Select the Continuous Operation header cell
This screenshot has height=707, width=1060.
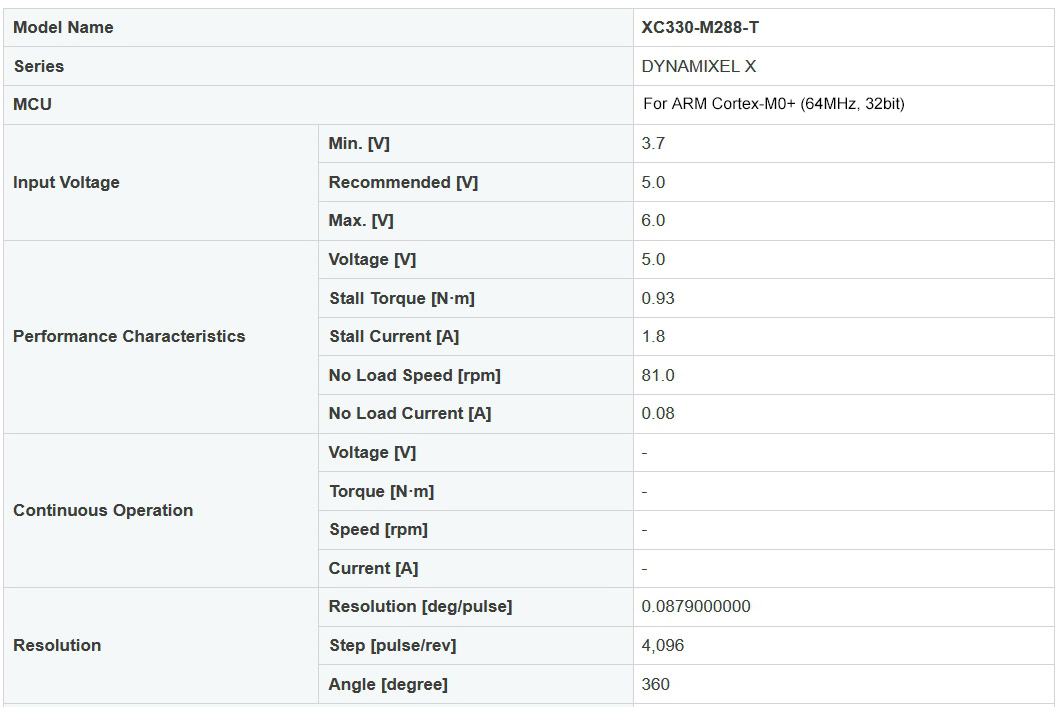click(x=103, y=510)
